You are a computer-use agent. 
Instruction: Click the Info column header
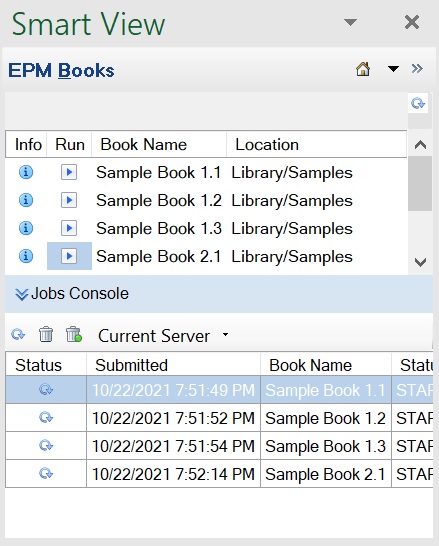(x=26, y=145)
